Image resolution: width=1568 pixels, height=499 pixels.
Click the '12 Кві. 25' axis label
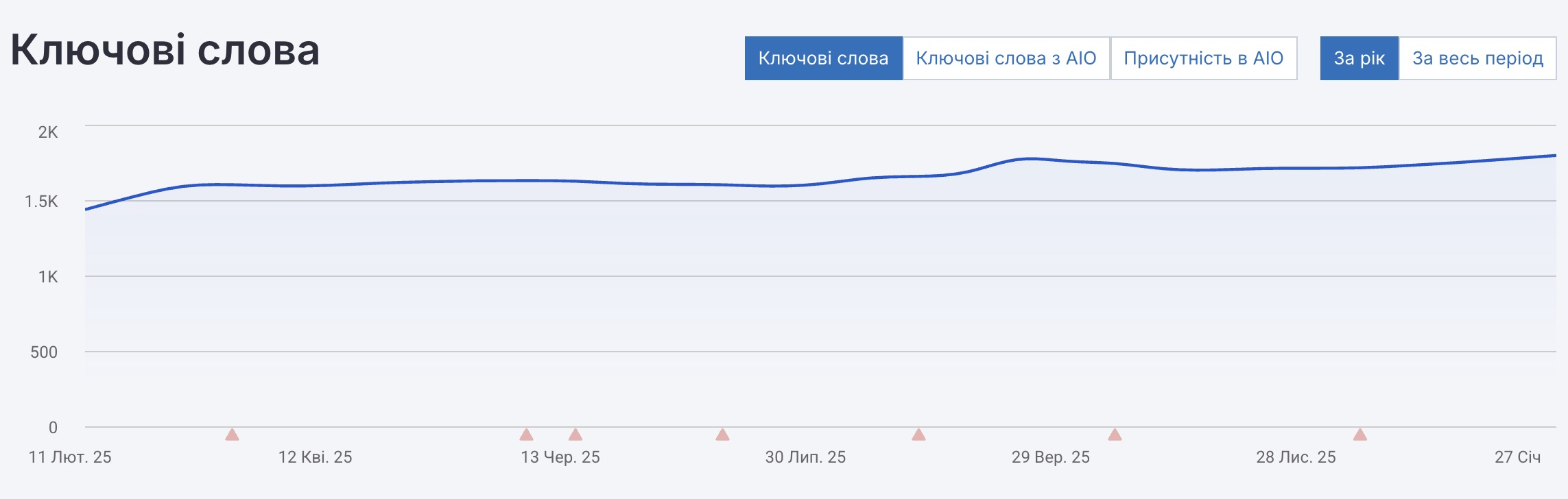[x=315, y=457]
